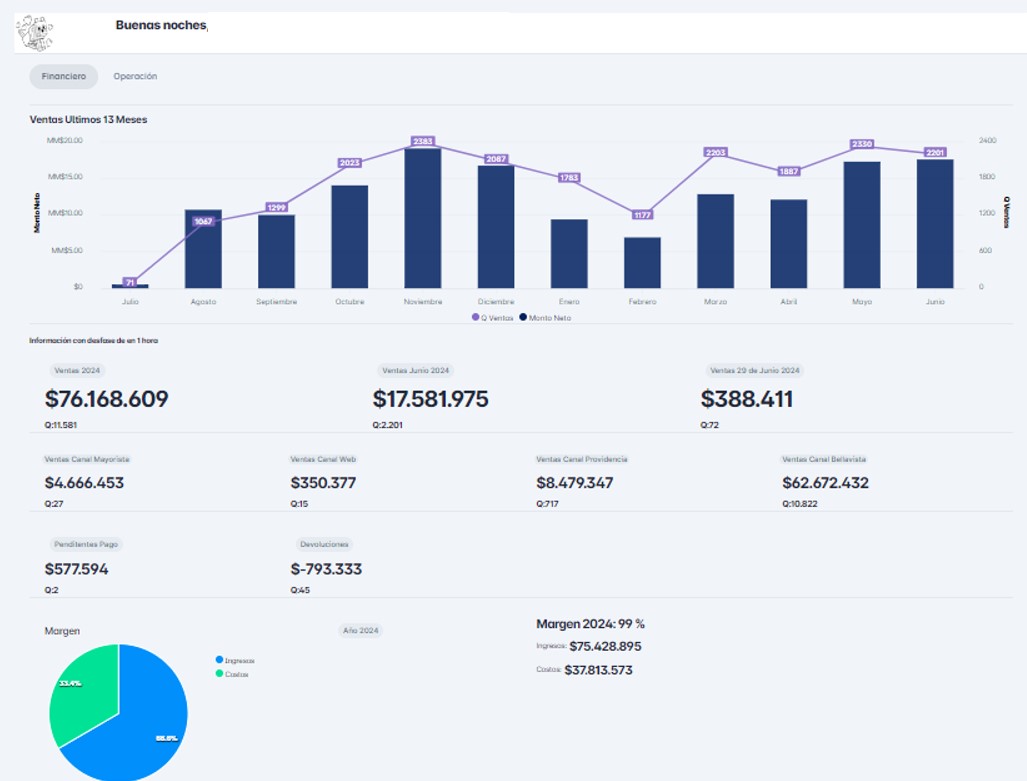The image size is (1027, 781).
Task: Click the 71 data point label for Julio
Action: point(130,283)
